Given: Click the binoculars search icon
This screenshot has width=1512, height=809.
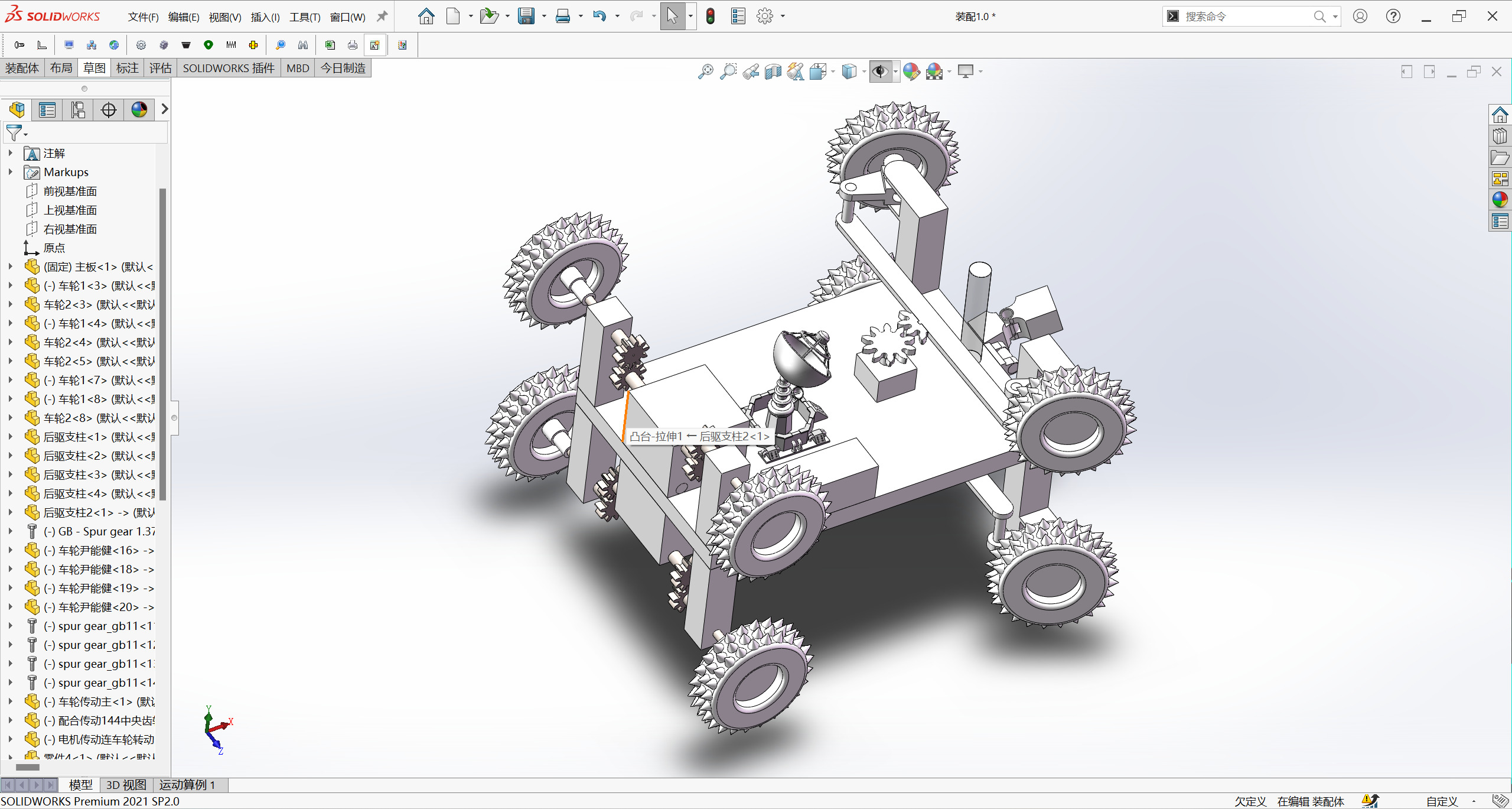Looking at the screenshot, I should 303,45.
